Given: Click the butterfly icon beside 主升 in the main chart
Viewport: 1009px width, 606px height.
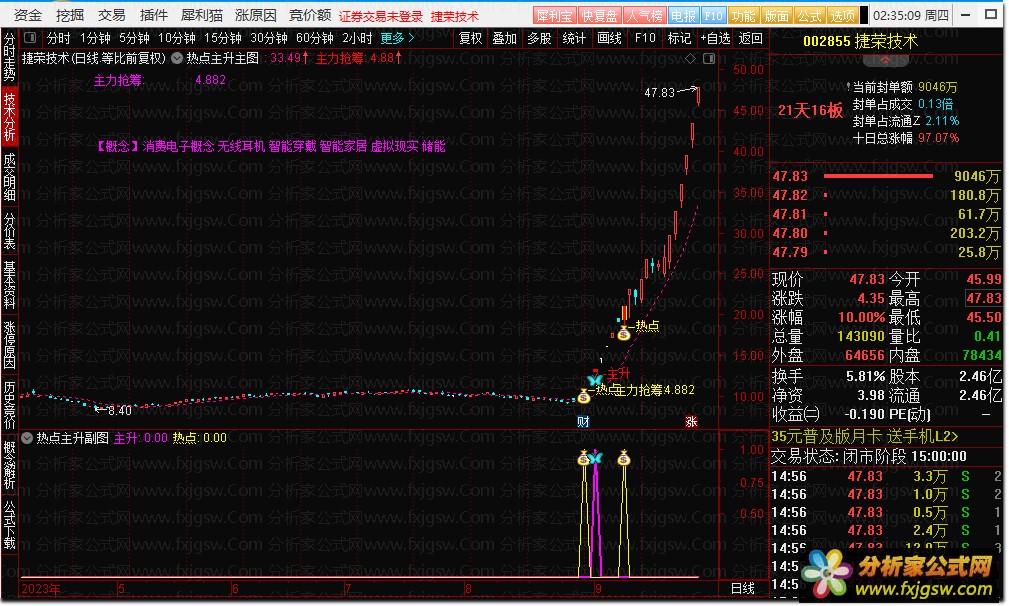Looking at the screenshot, I should [595, 380].
